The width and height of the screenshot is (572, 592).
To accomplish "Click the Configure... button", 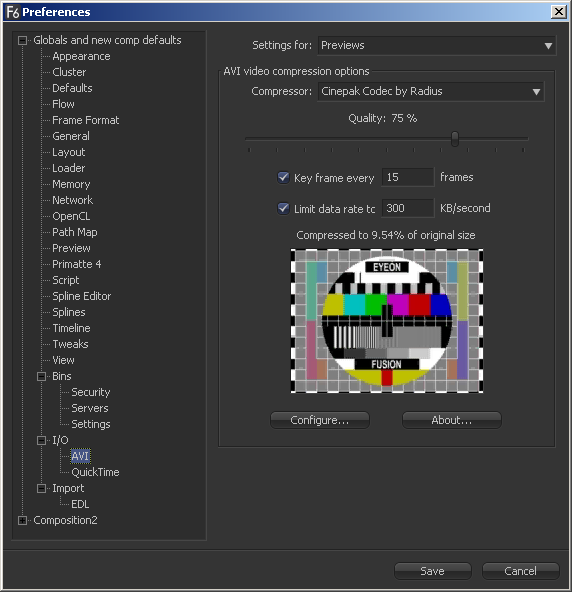I will click(320, 420).
